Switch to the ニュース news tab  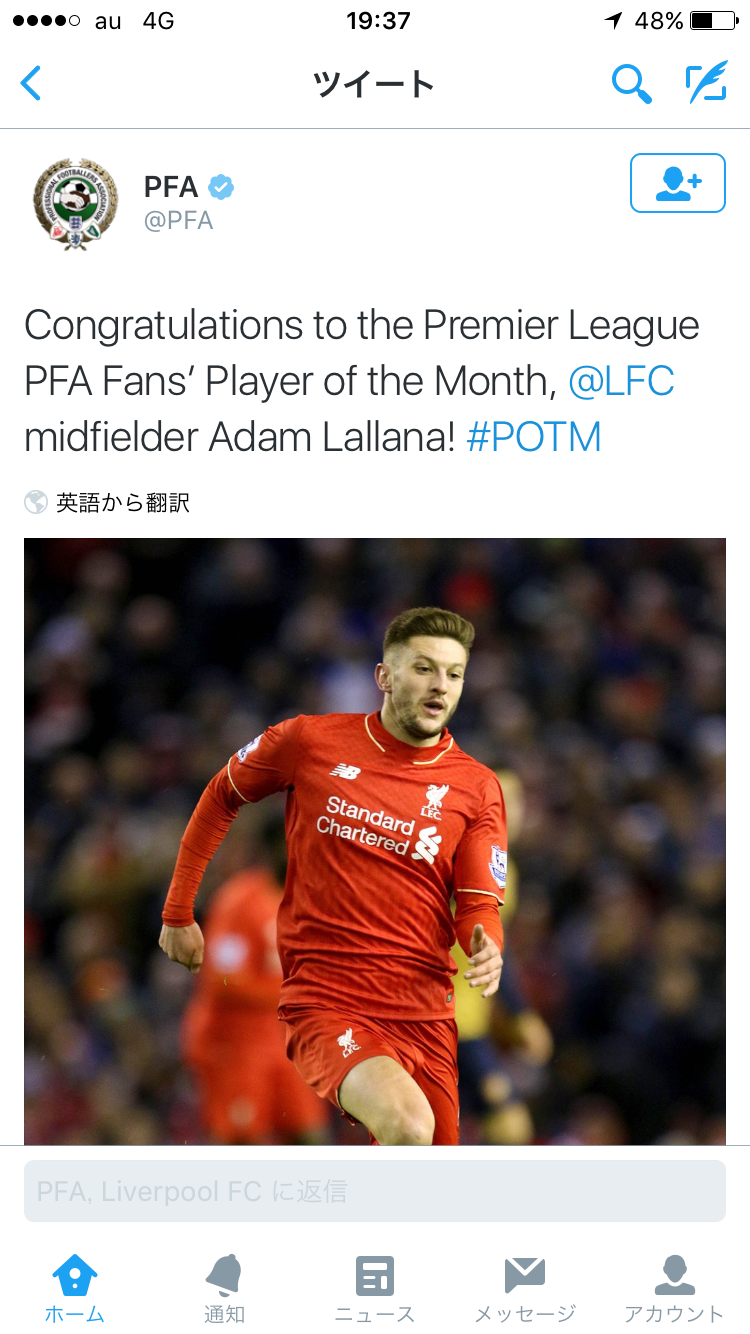[x=375, y=1289]
